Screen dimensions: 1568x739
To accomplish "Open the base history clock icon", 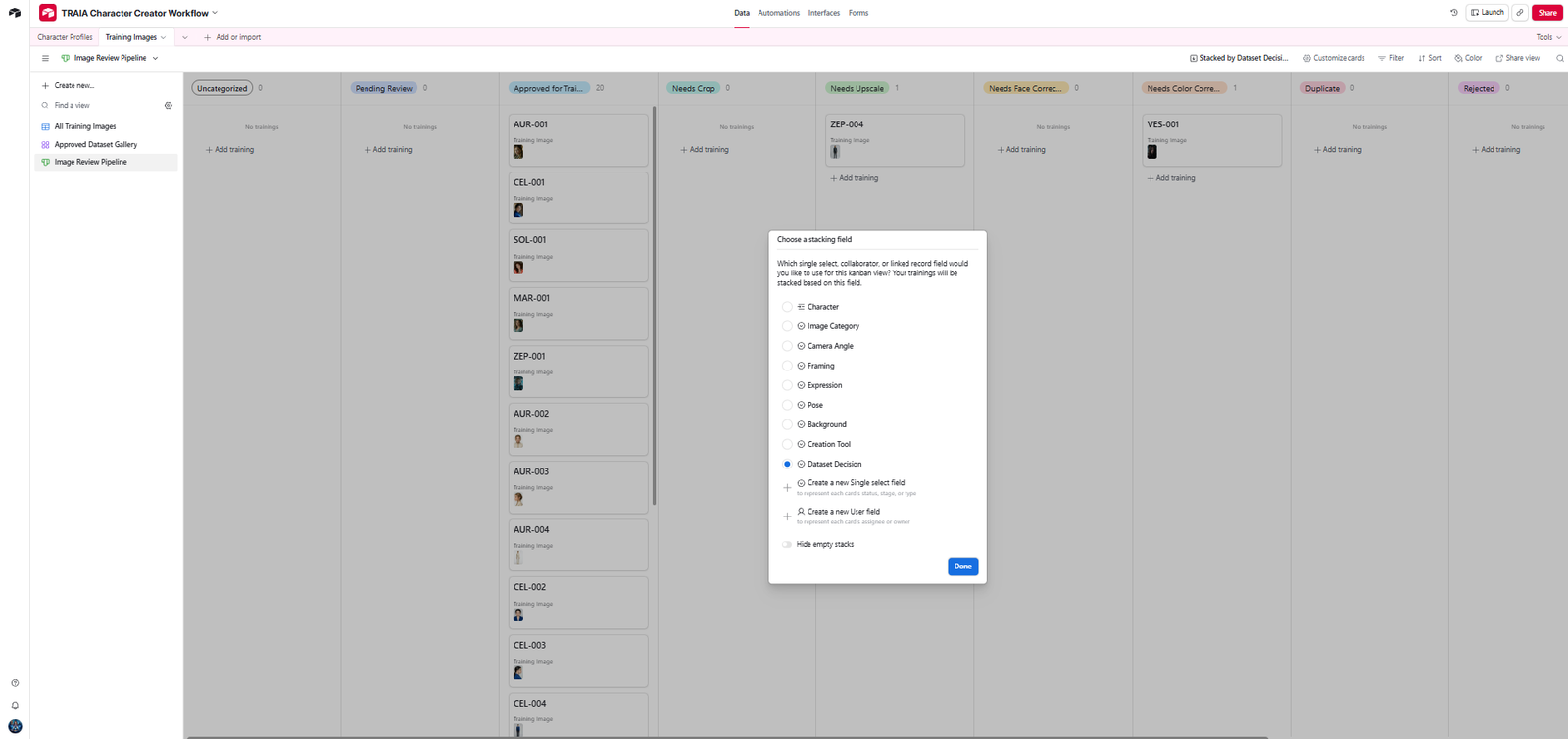I will coord(1453,13).
